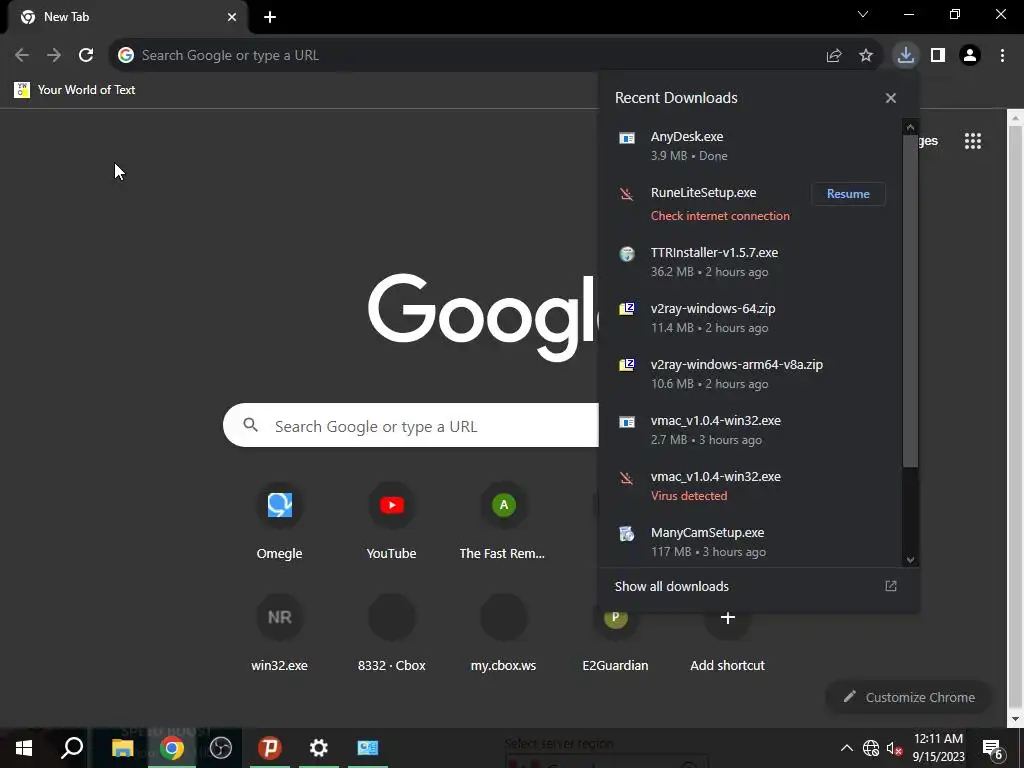Click the browser back arrow
Viewport: 1024px width, 768px height.
22,56
